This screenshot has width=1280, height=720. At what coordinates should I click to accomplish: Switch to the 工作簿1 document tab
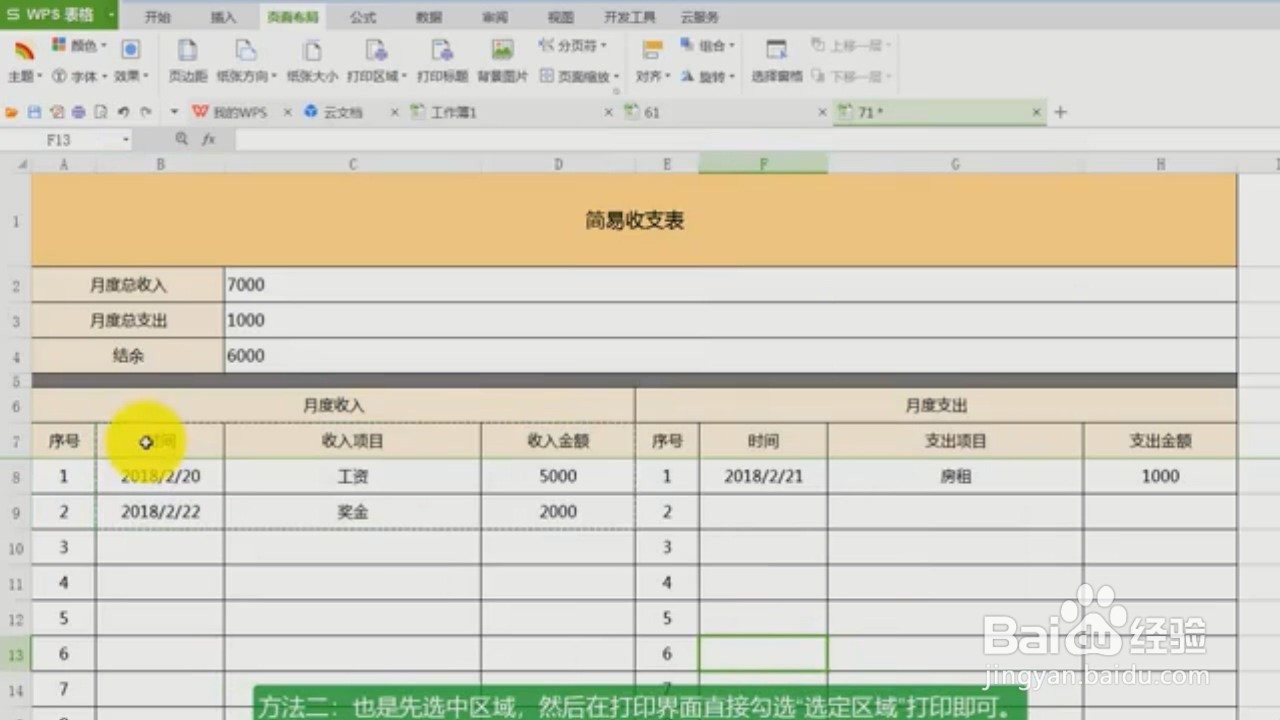[x=457, y=112]
